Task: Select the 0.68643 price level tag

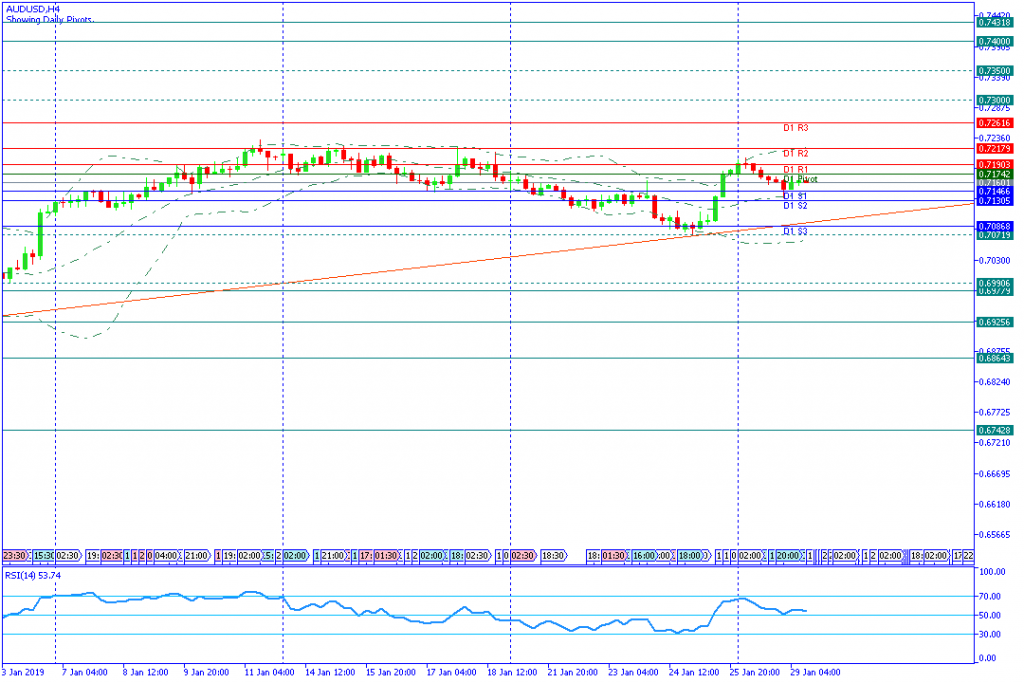Action: pyautogui.click(x=995, y=358)
